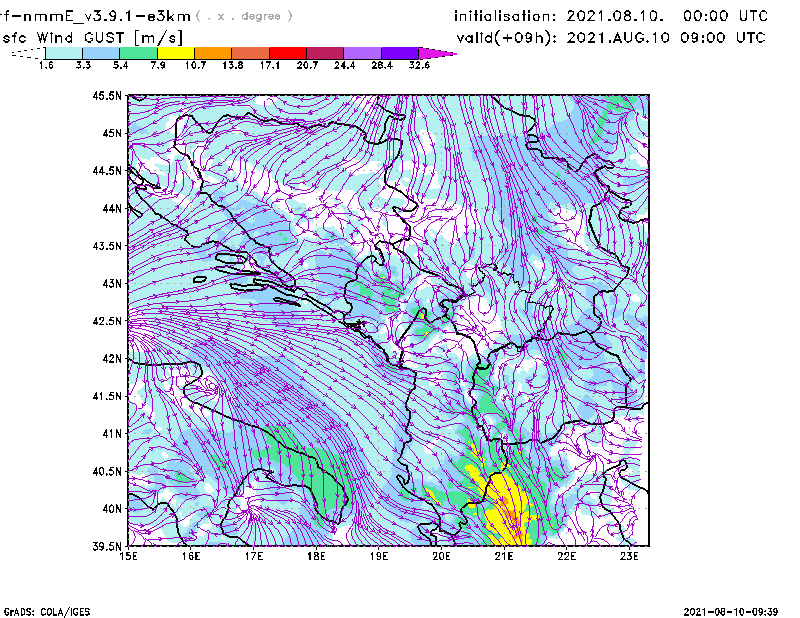Click the 41.5N latitude label
Screen dimensions: 800x618
pos(107,396)
